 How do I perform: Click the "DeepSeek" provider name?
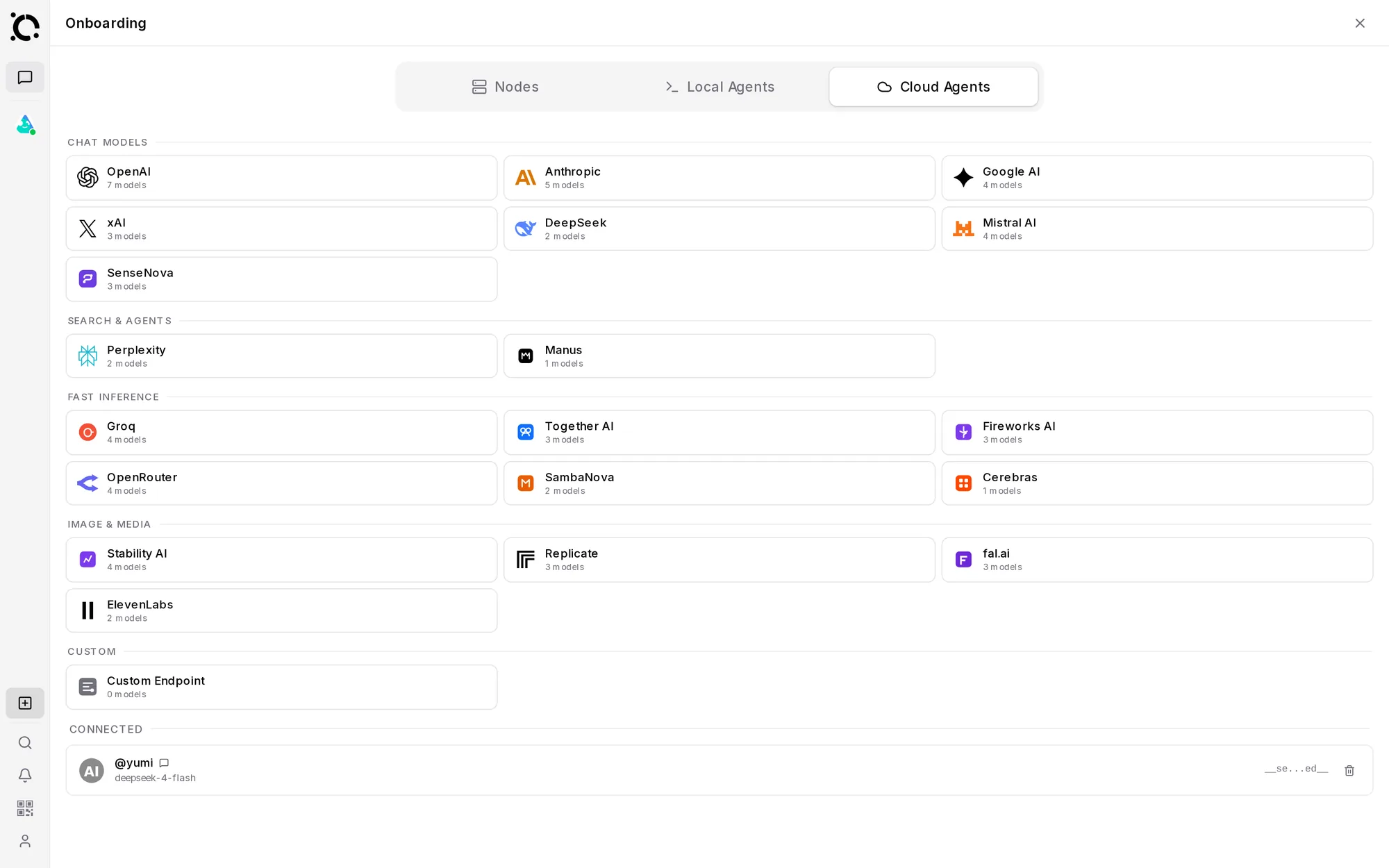point(576,223)
